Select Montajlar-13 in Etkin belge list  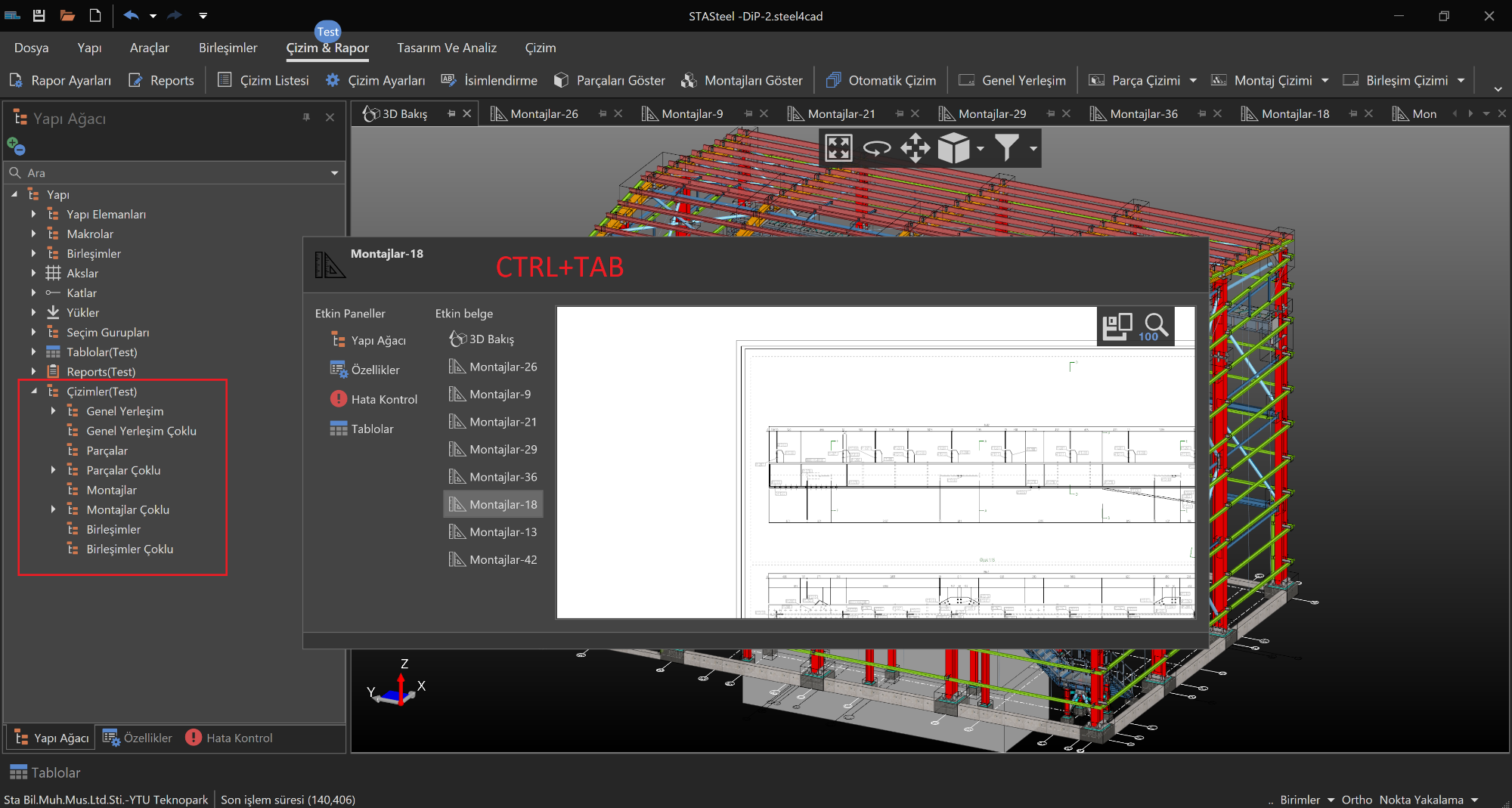(503, 532)
